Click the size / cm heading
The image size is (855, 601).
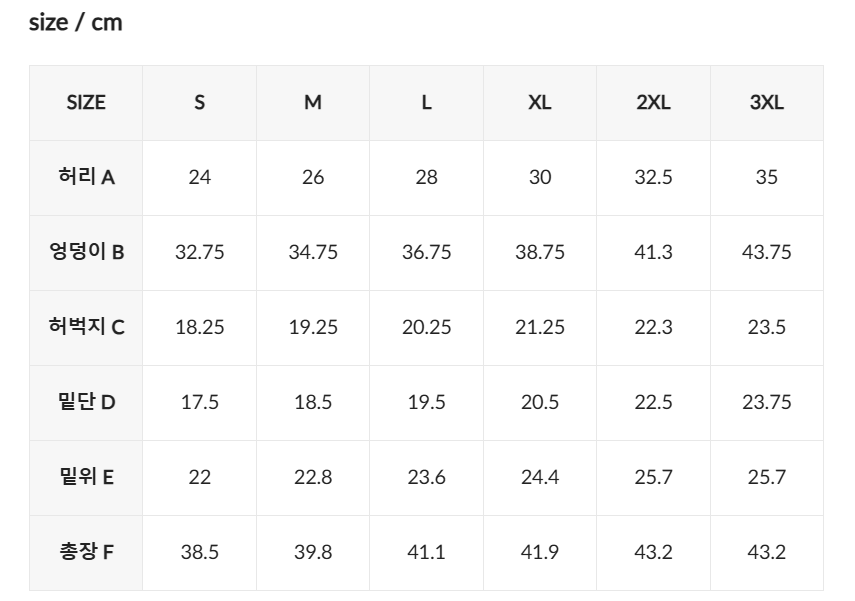75,23
